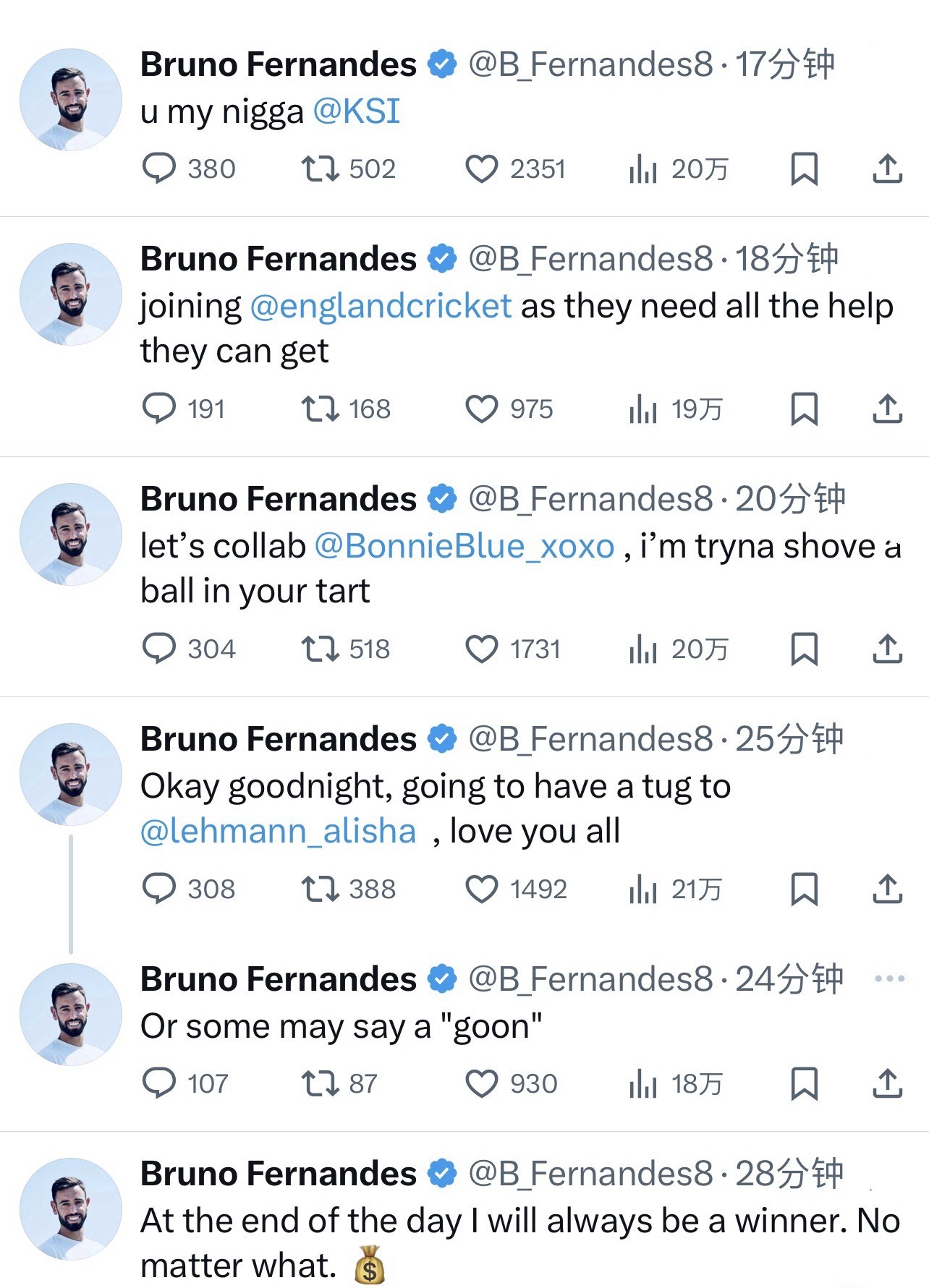Share the tweet posted 20 minutes ago

[887, 649]
